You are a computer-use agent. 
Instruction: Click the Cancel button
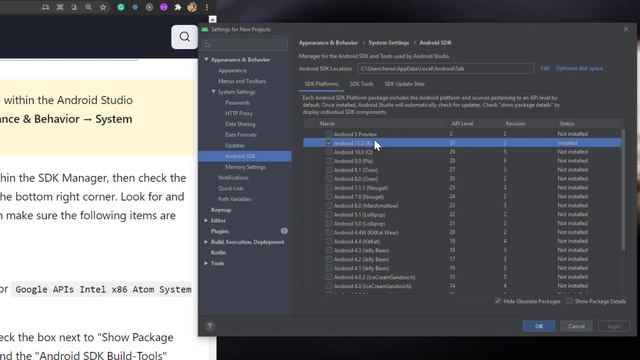coord(576,326)
